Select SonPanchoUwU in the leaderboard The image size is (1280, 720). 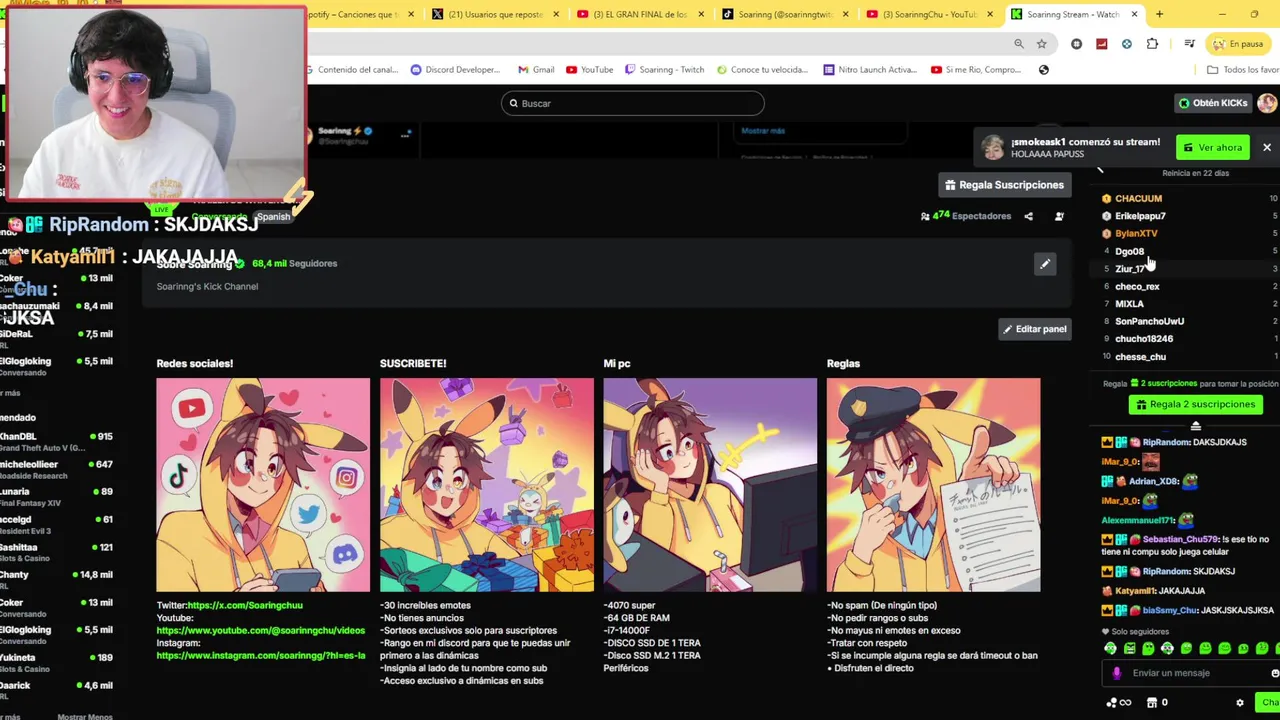tap(1149, 322)
